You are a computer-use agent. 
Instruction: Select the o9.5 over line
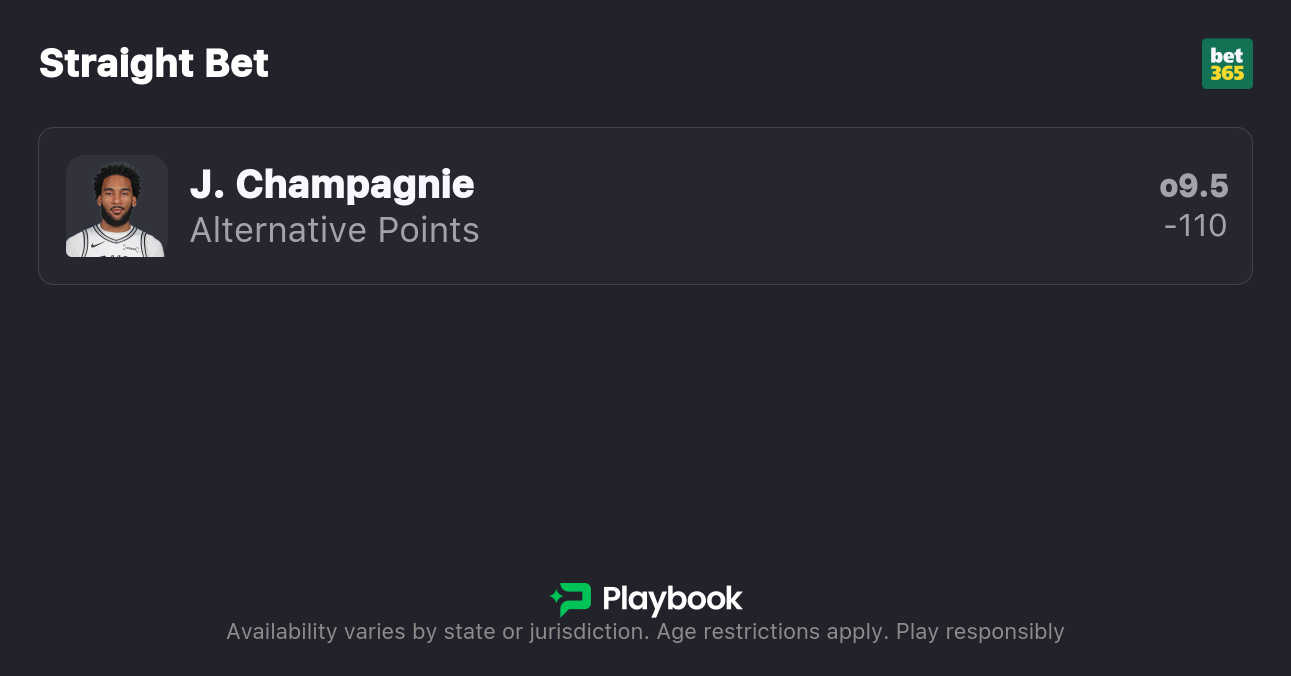pyautogui.click(x=1194, y=187)
